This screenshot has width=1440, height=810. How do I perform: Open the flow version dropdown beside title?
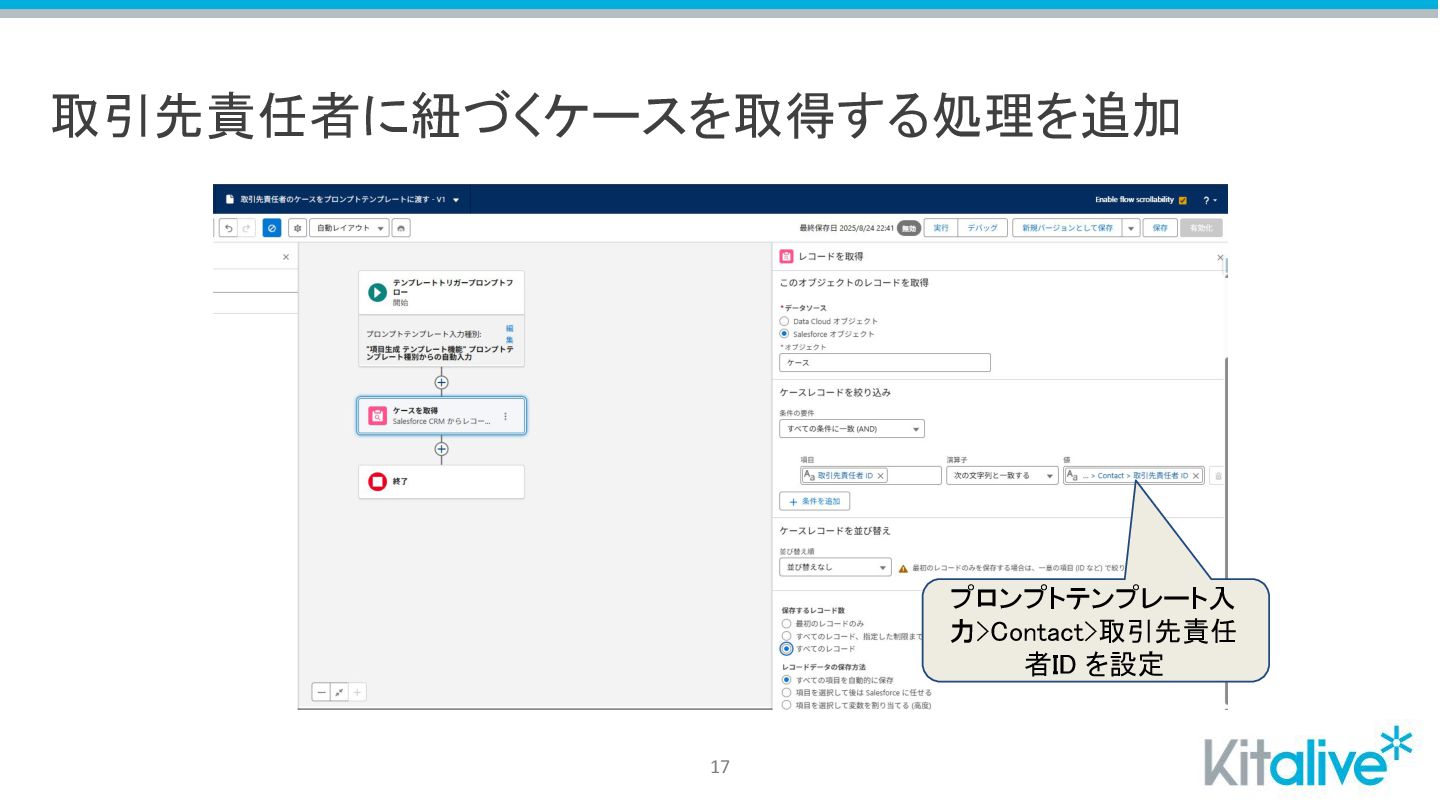pos(456,200)
